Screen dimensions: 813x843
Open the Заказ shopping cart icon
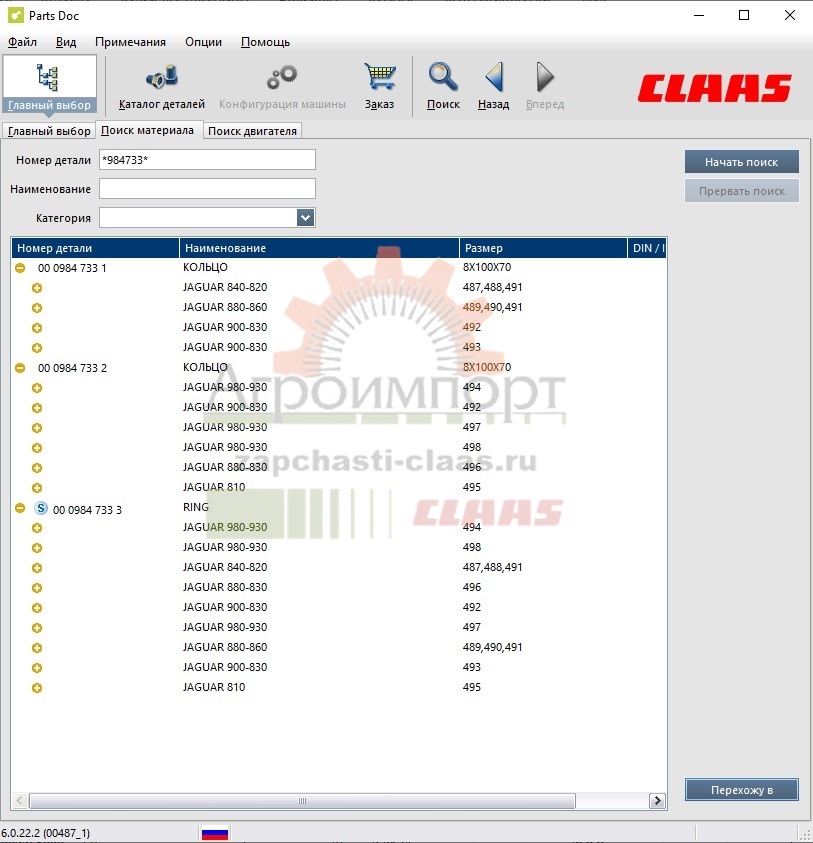380,76
